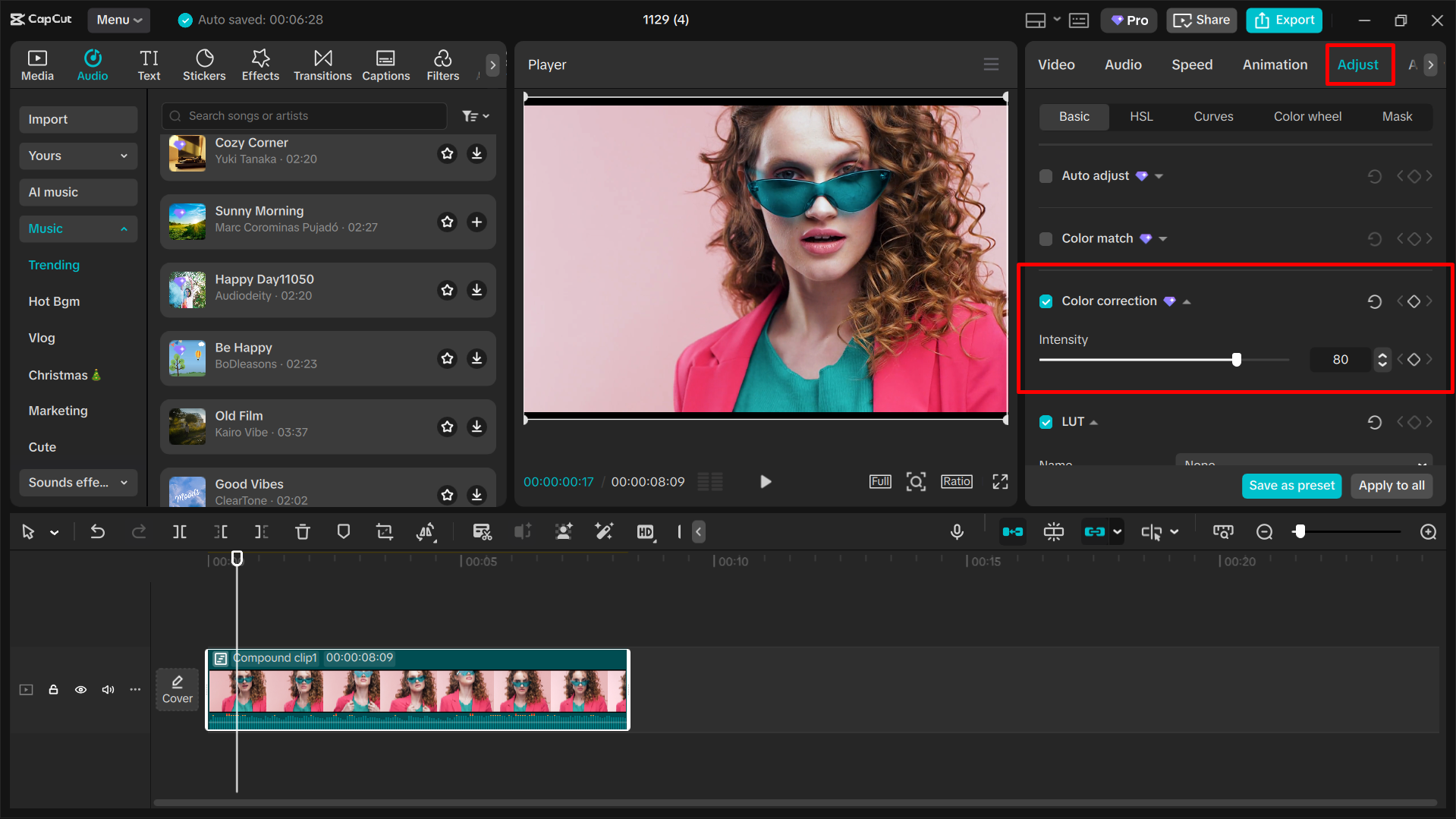The image size is (1456, 819).
Task: Toggle track visibility eye icon
Action: pyautogui.click(x=80, y=689)
